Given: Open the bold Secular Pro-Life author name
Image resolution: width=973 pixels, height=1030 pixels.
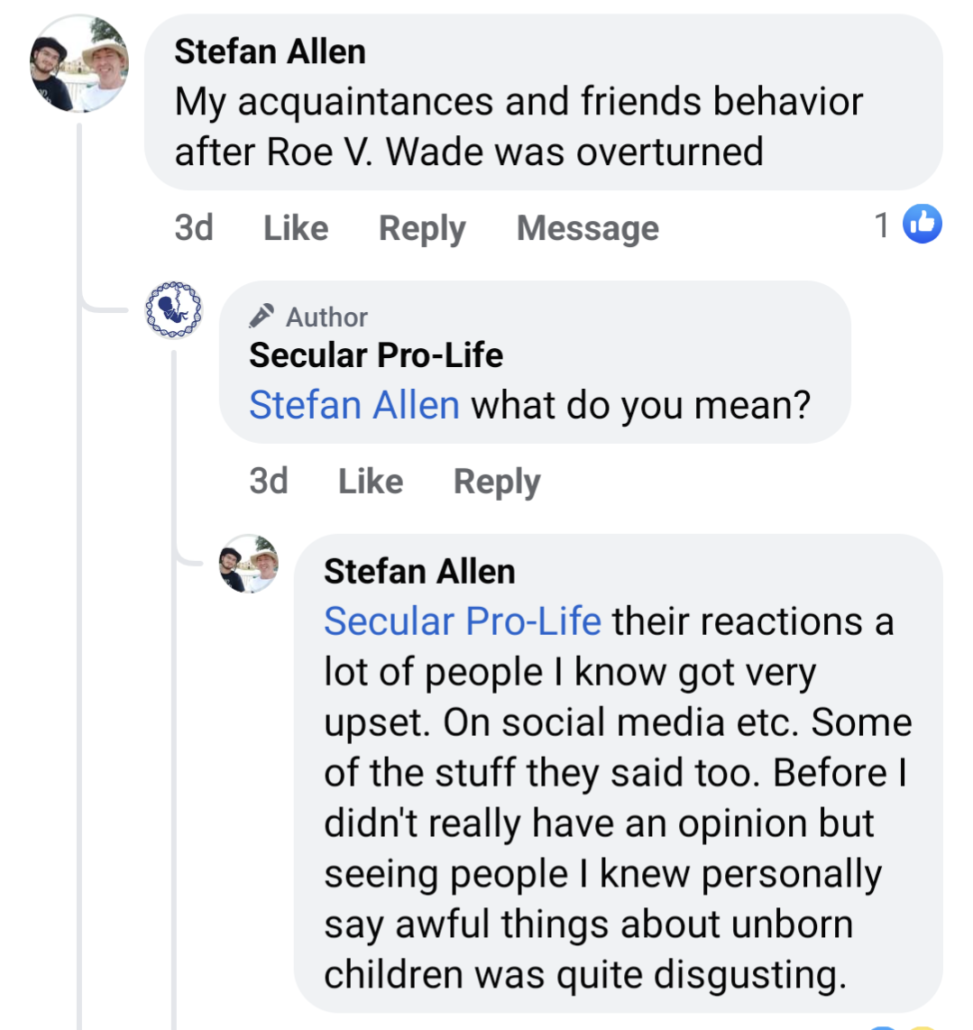Looking at the screenshot, I should click(x=376, y=355).
